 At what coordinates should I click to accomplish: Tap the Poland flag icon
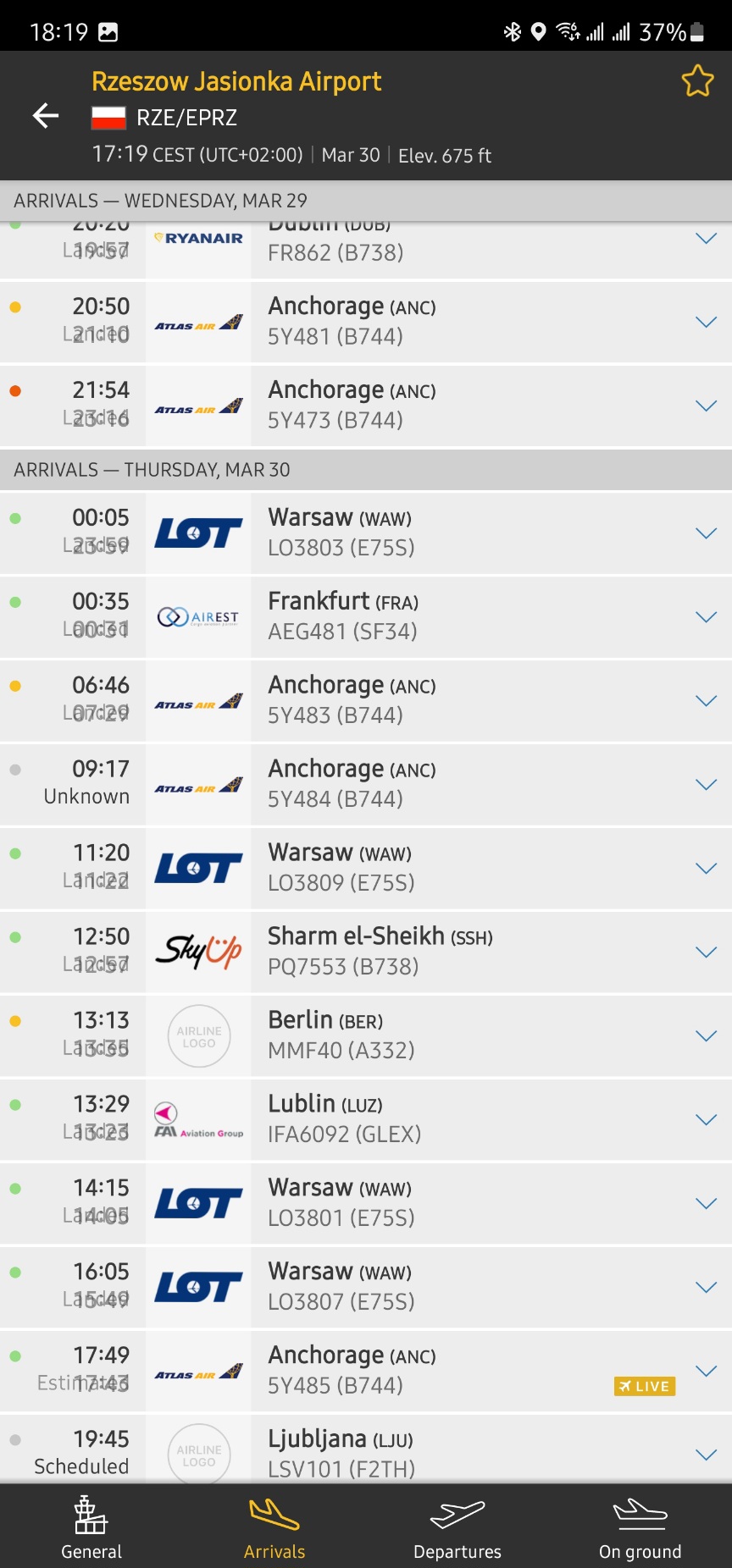pos(108,118)
